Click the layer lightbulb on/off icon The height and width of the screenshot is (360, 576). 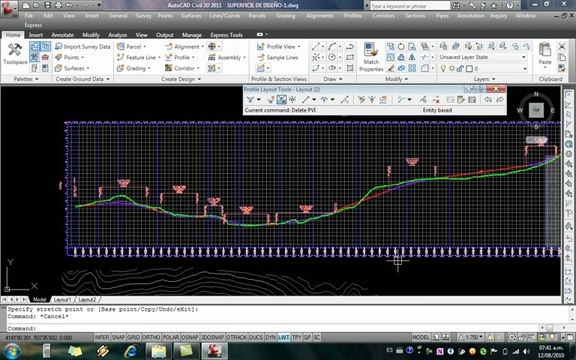(x=443, y=69)
